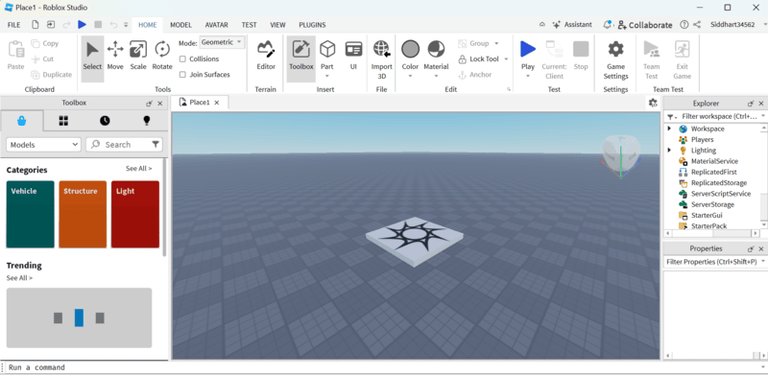
Task: Open the Vehicle category card
Action: [x=30, y=214]
